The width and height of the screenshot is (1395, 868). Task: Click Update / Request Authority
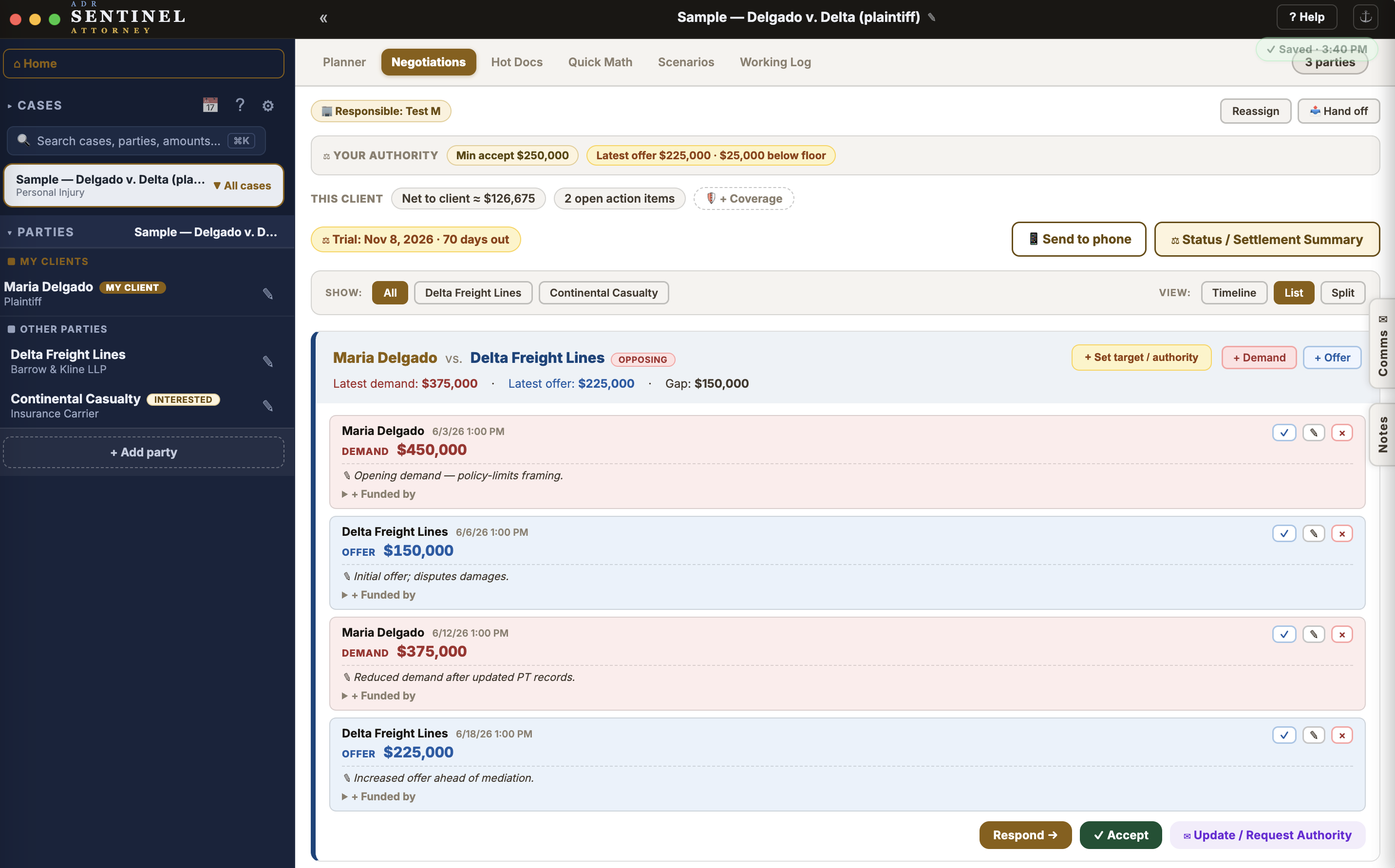click(x=1267, y=835)
